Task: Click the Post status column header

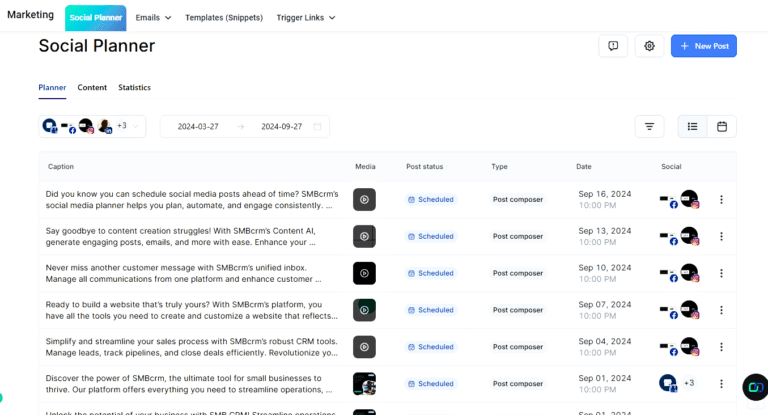Action: [x=424, y=167]
